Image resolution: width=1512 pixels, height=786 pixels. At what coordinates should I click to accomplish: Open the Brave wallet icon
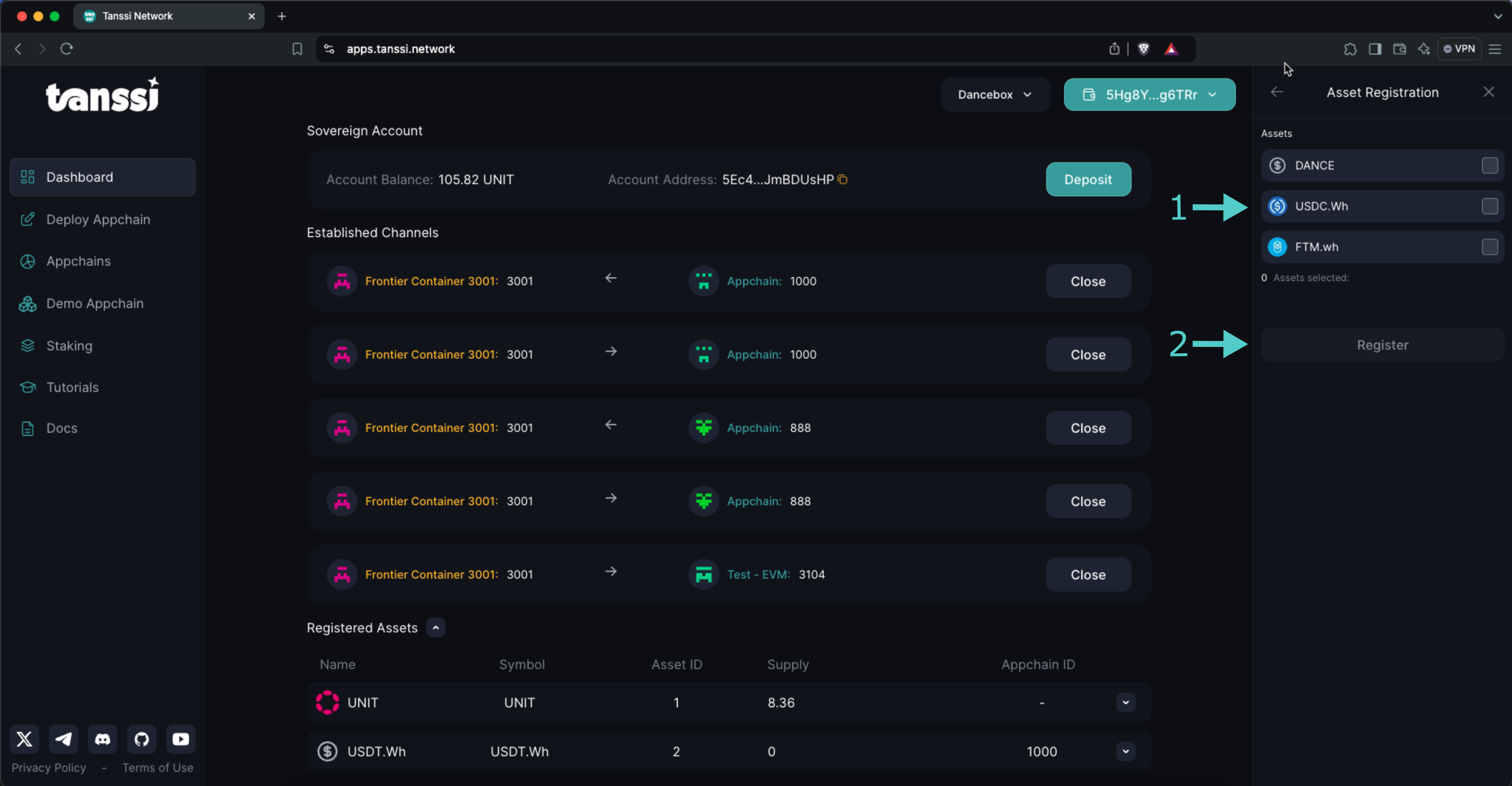coord(1399,49)
